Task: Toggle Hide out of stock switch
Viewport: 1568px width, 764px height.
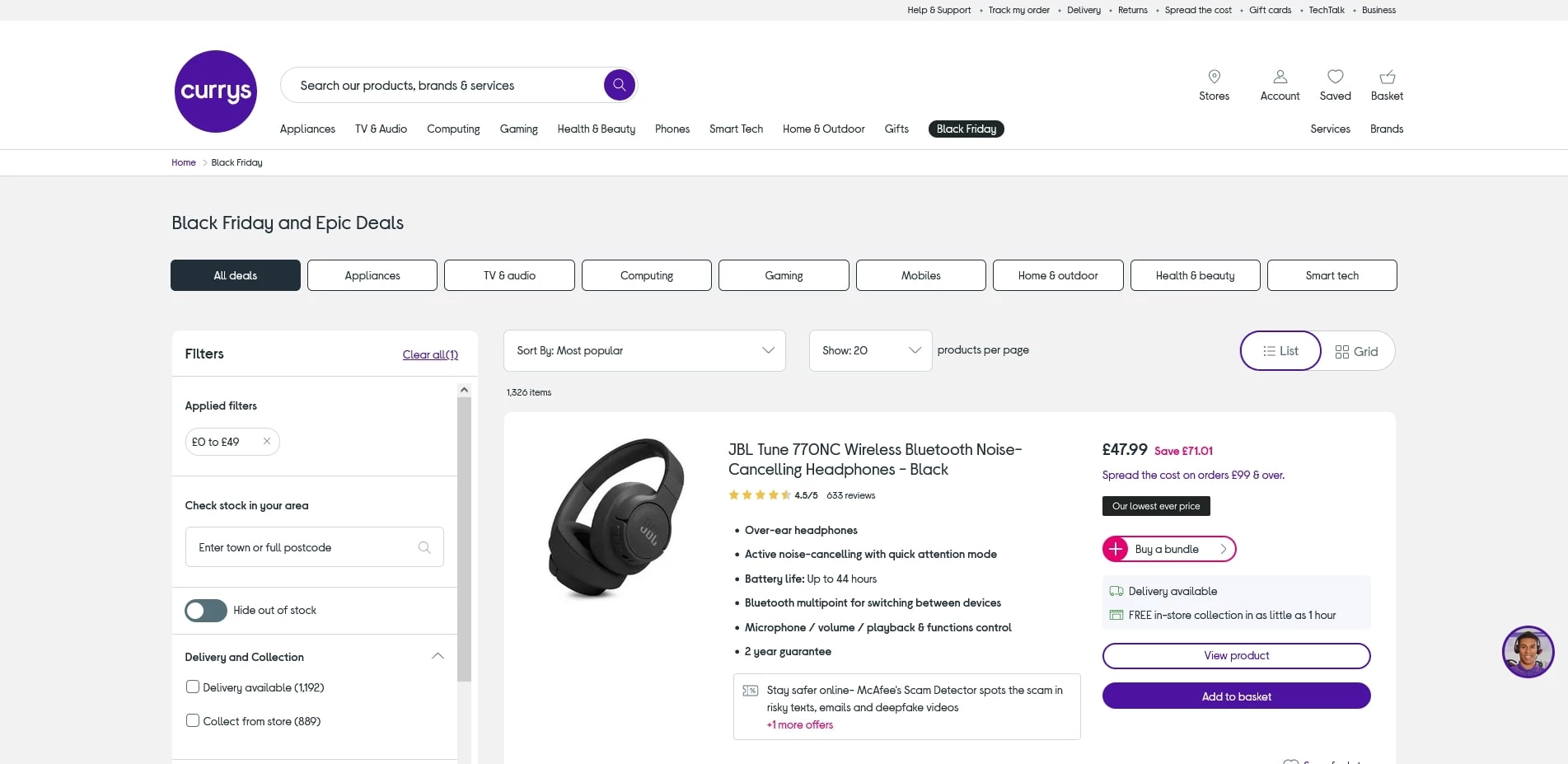Action: point(206,611)
